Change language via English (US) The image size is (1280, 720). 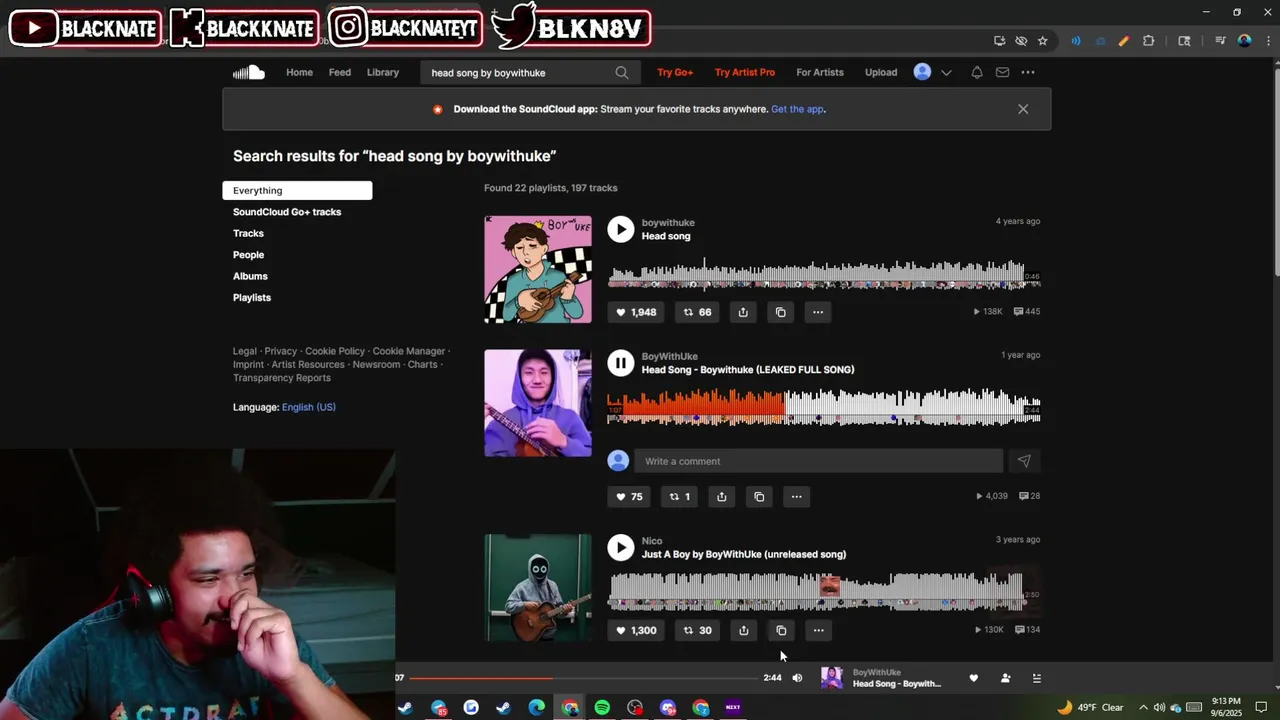(x=309, y=407)
